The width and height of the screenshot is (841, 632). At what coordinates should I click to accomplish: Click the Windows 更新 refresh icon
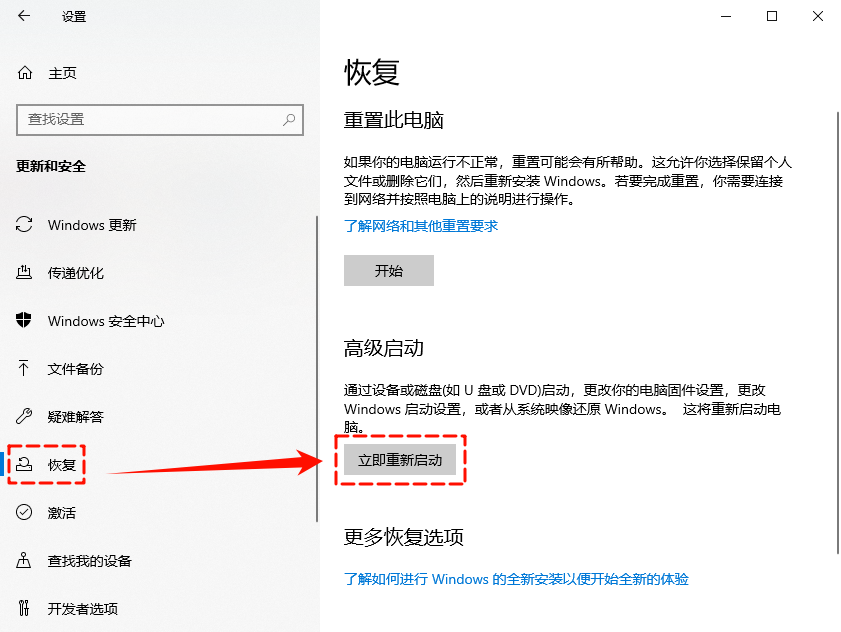click(24, 224)
